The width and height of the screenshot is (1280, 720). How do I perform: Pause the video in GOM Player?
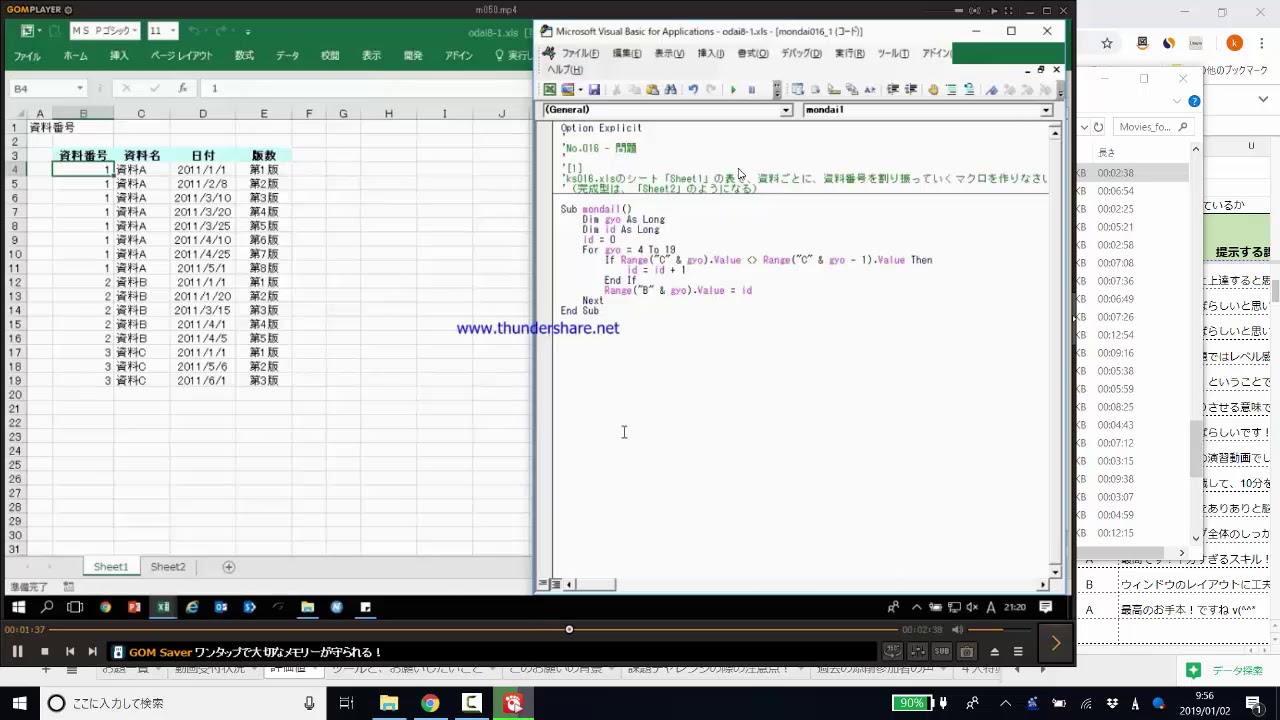[x=17, y=652]
